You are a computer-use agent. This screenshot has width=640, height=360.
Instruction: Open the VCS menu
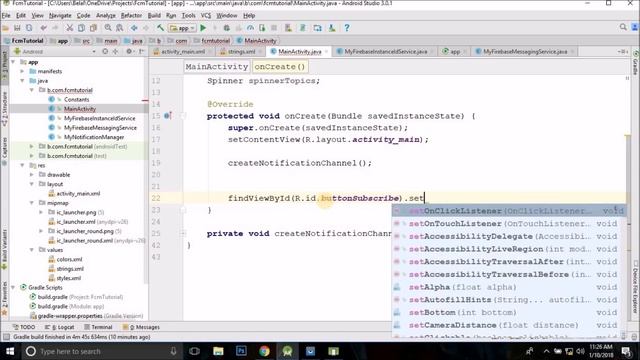tap(206, 16)
